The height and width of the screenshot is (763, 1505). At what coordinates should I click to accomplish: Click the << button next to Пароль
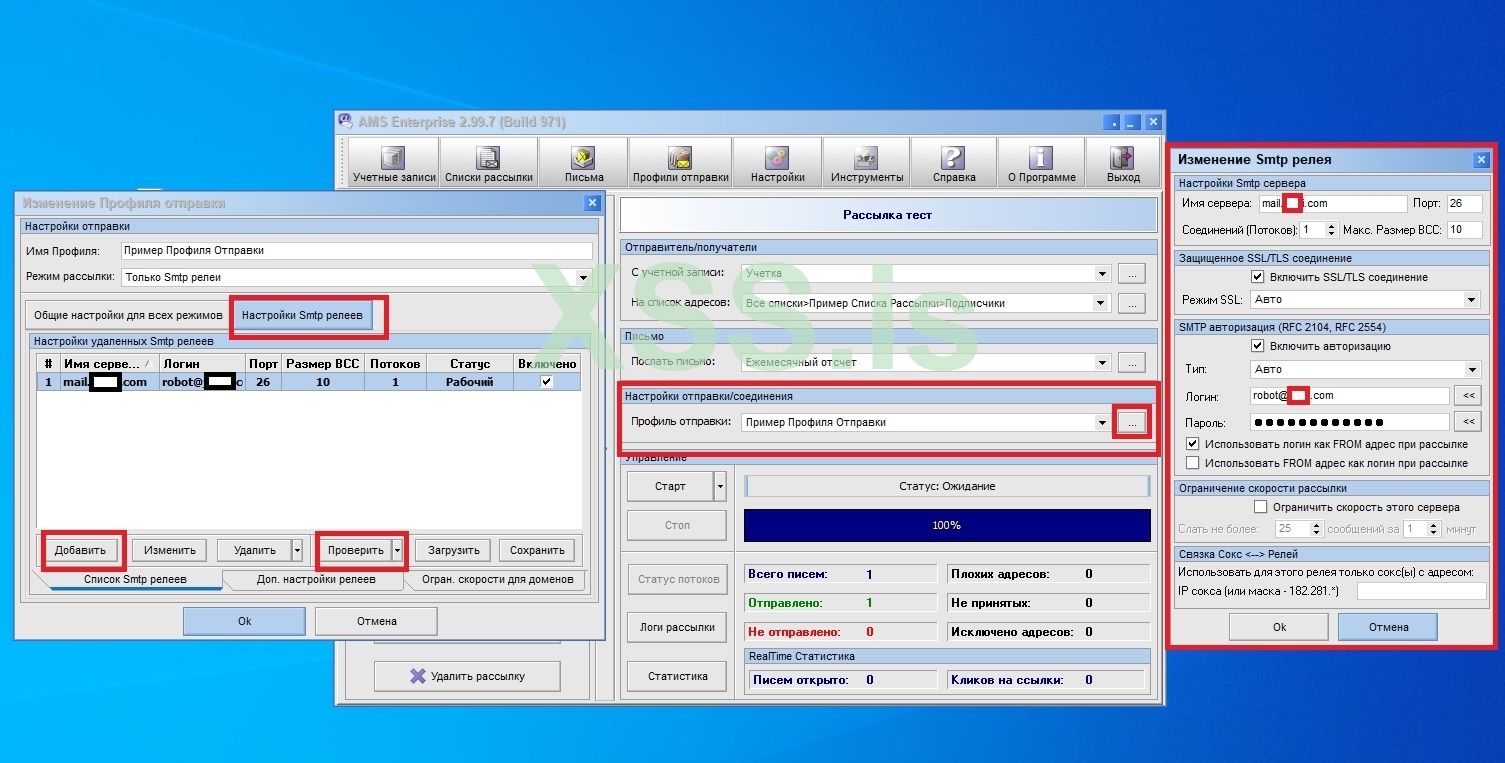pyautogui.click(x=1467, y=422)
